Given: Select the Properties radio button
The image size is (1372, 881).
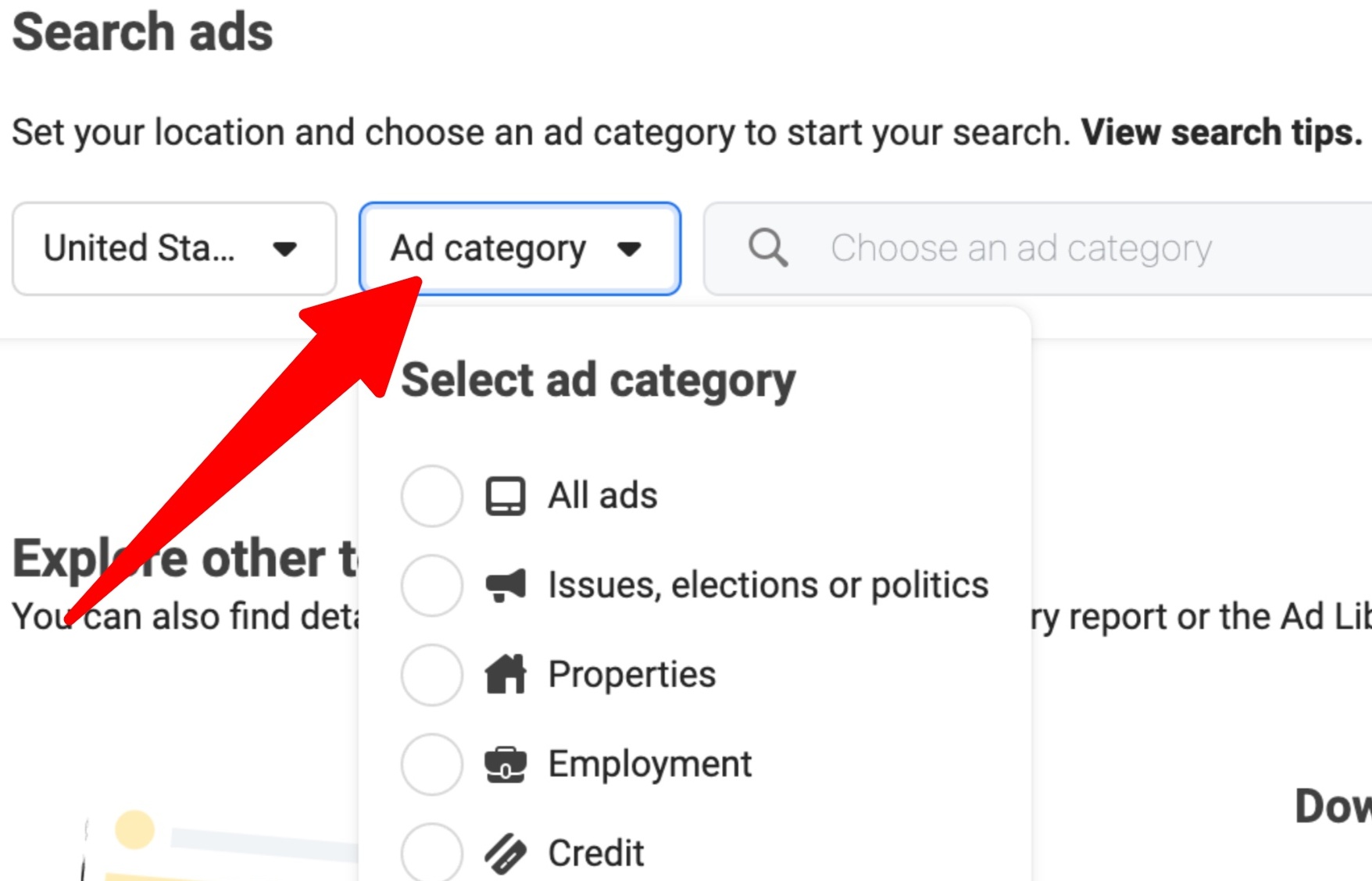Looking at the screenshot, I should (431, 676).
